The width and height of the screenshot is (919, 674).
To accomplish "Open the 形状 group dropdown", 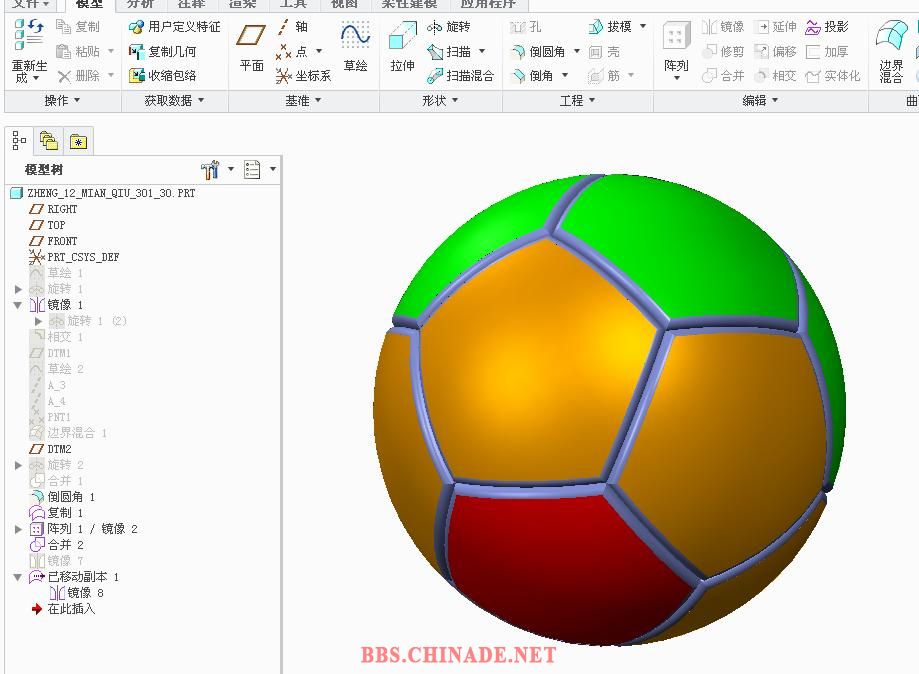I will click(440, 101).
